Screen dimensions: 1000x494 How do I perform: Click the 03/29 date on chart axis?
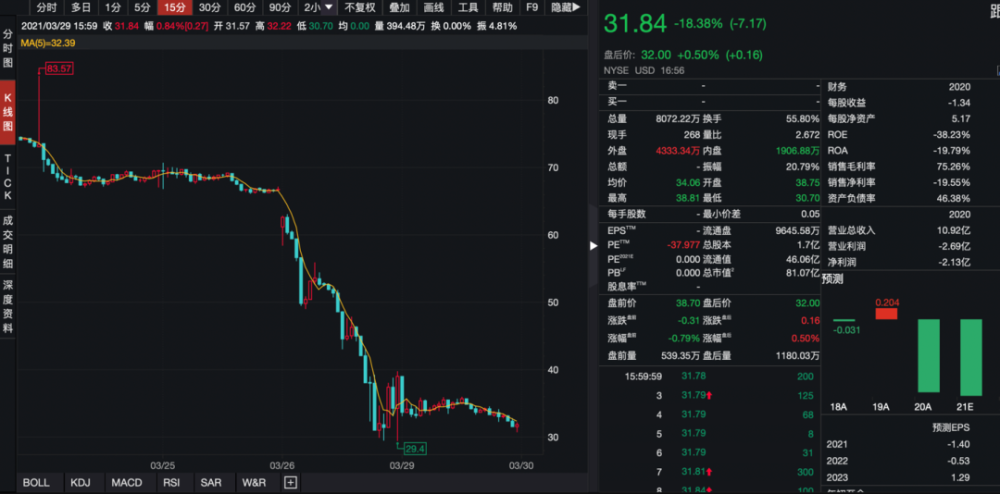[402, 466]
